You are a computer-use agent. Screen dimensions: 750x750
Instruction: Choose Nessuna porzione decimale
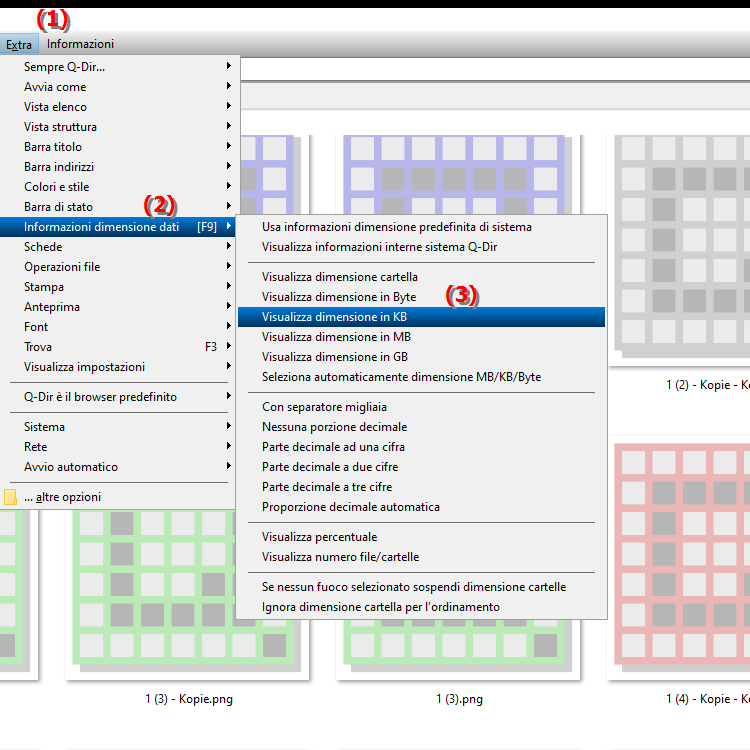[421, 427]
